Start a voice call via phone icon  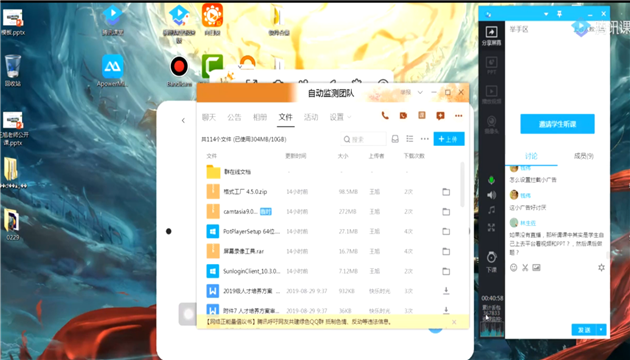click(x=385, y=116)
